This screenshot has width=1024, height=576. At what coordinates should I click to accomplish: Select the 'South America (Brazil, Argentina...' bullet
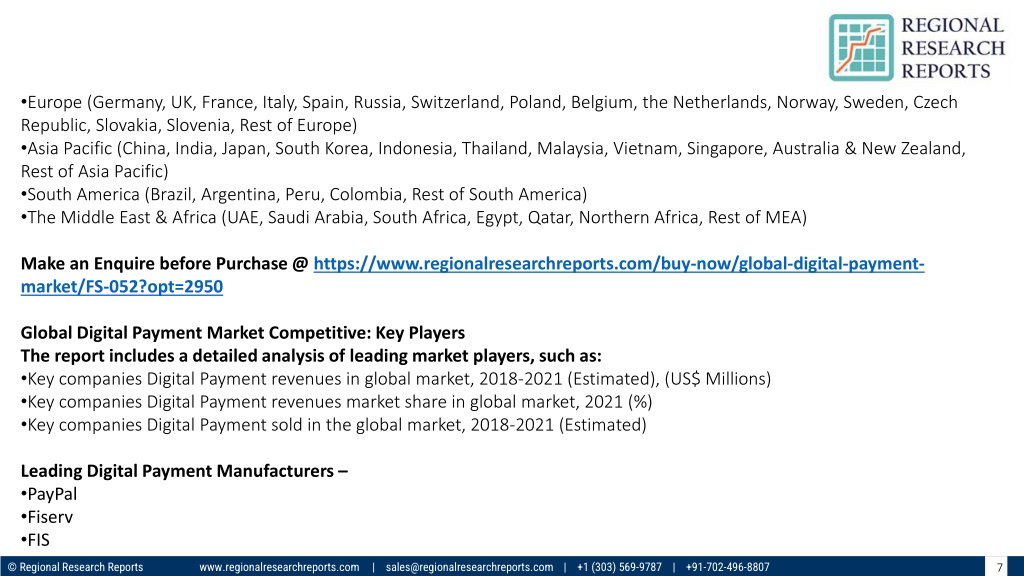[x=304, y=194]
